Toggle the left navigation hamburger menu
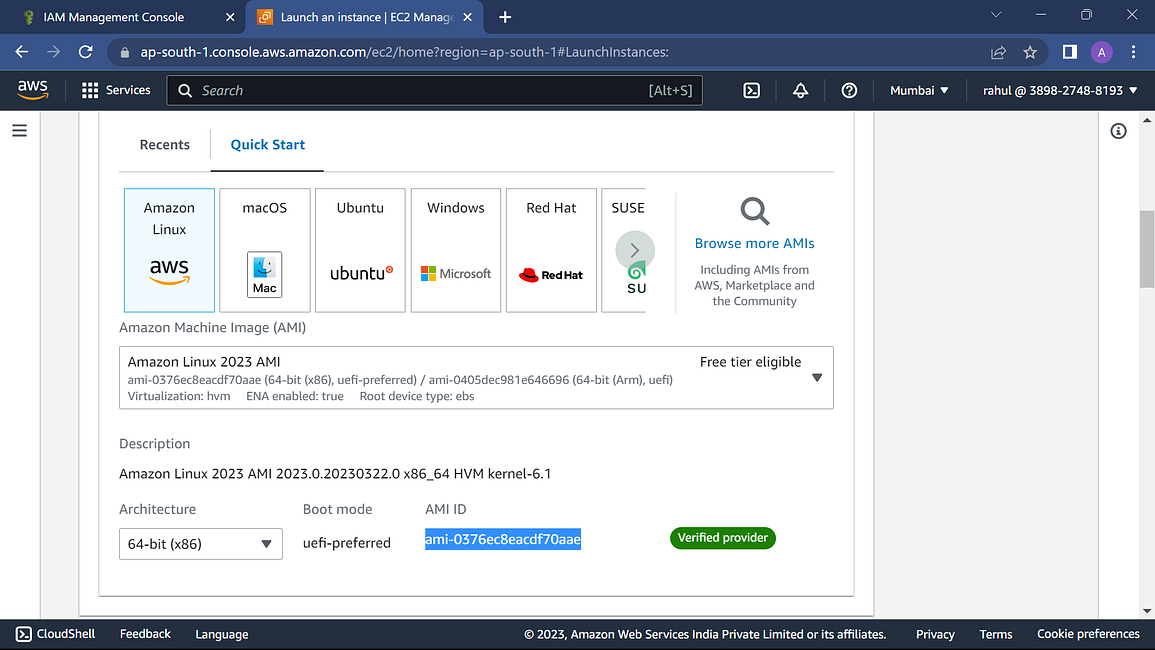This screenshot has height=650, width=1155. (x=20, y=130)
